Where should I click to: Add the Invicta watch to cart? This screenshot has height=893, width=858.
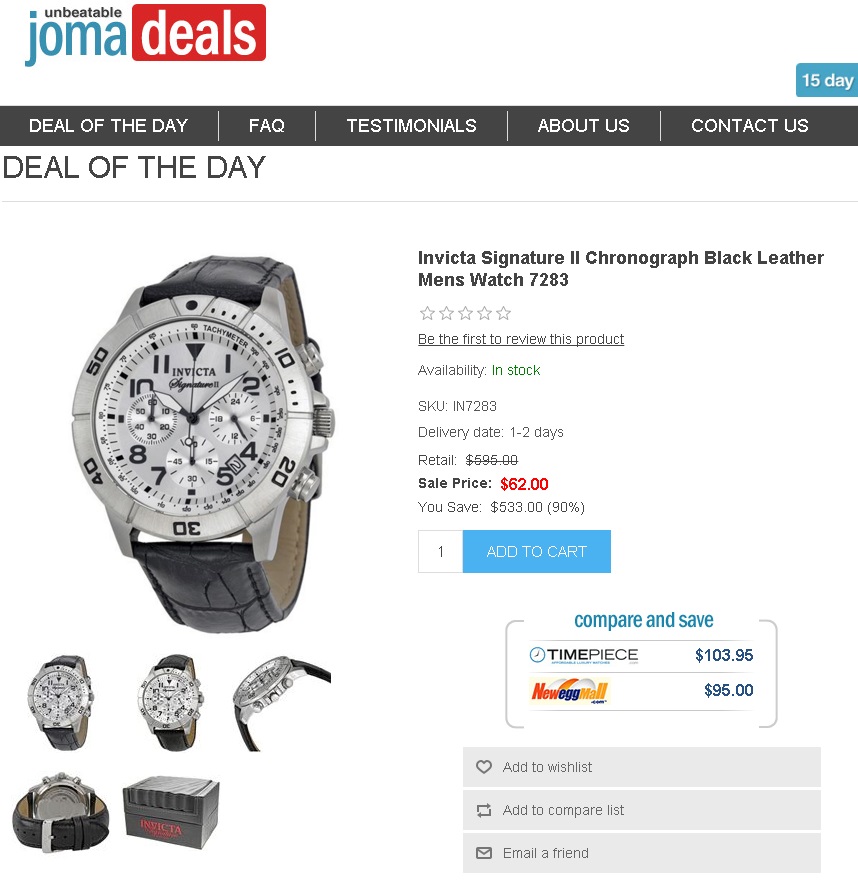(x=536, y=551)
